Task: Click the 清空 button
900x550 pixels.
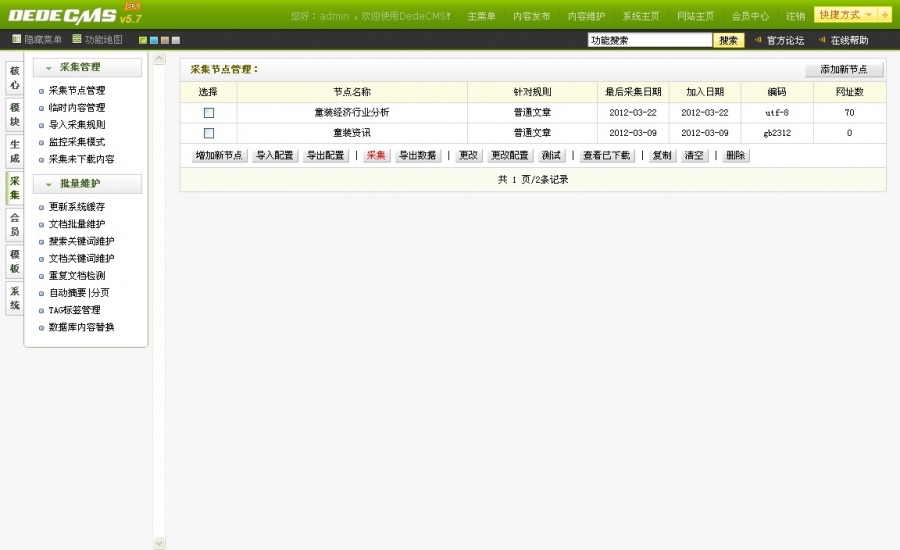Action: (x=694, y=156)
